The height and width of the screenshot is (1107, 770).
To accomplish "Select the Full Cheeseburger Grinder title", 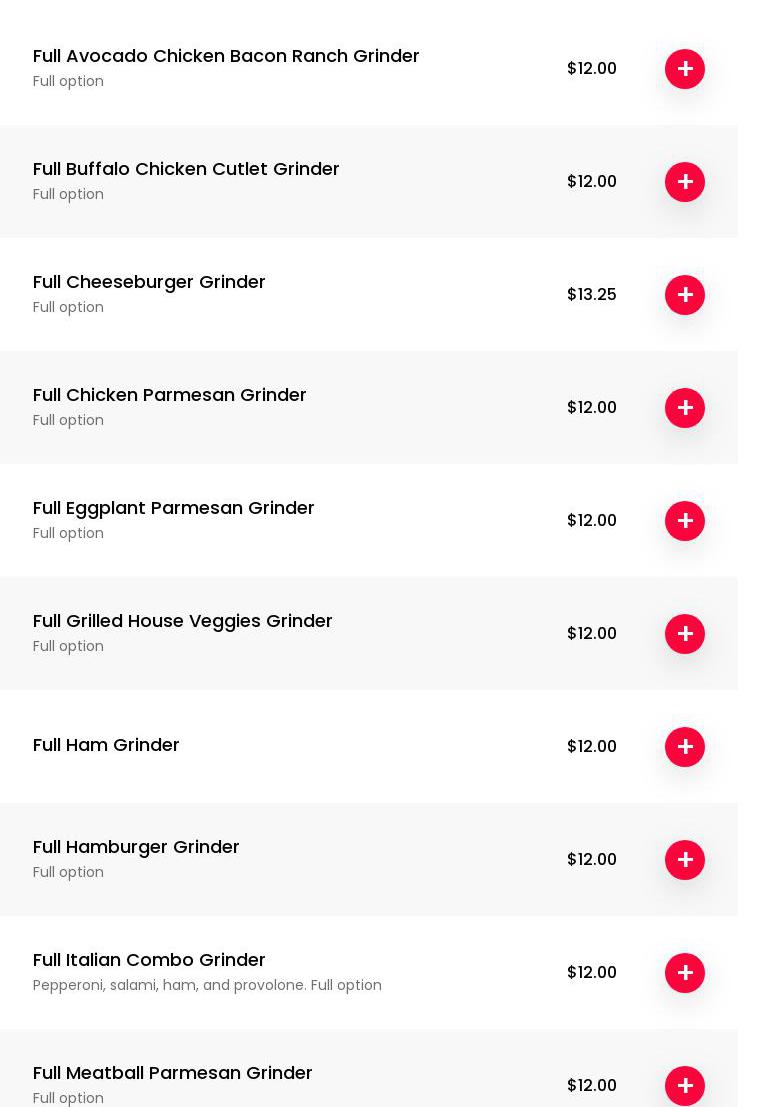I will [149, 282].
